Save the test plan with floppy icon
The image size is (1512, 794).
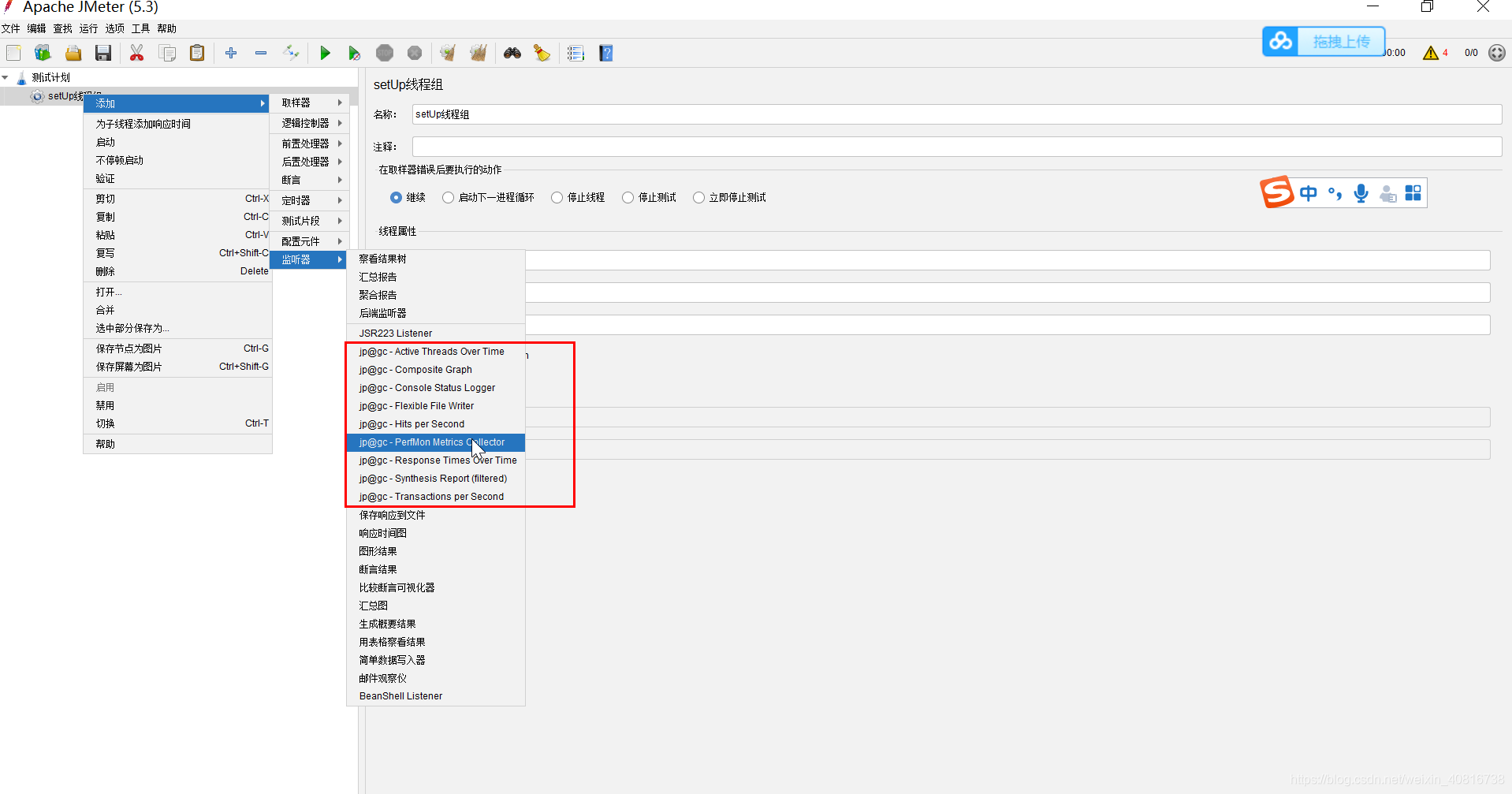pos(103,53)
